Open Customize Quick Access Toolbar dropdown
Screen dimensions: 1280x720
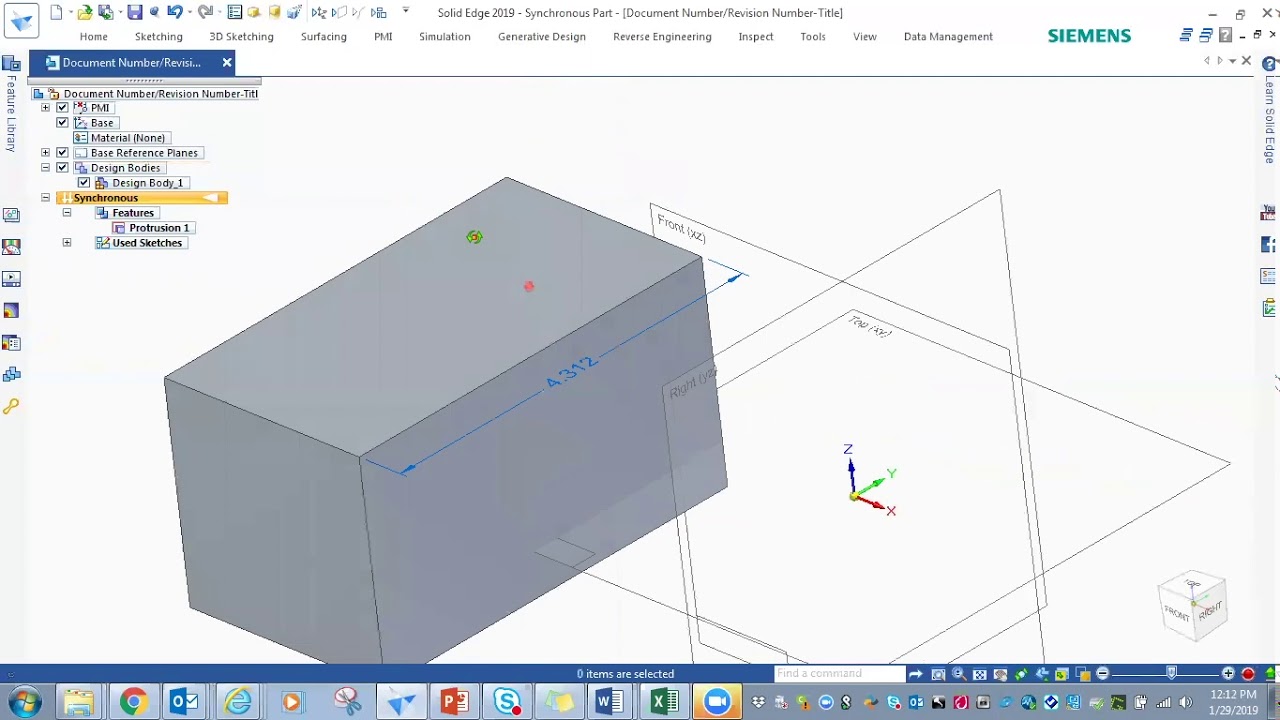[x=405, y=11]
